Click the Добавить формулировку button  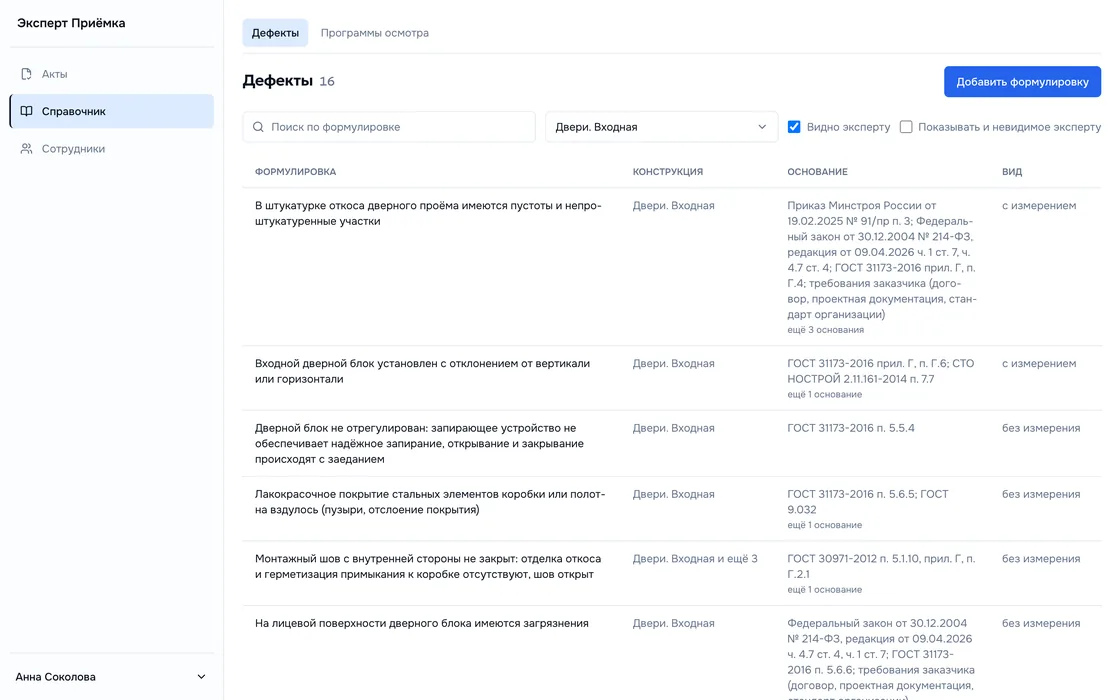(1022, 81)
